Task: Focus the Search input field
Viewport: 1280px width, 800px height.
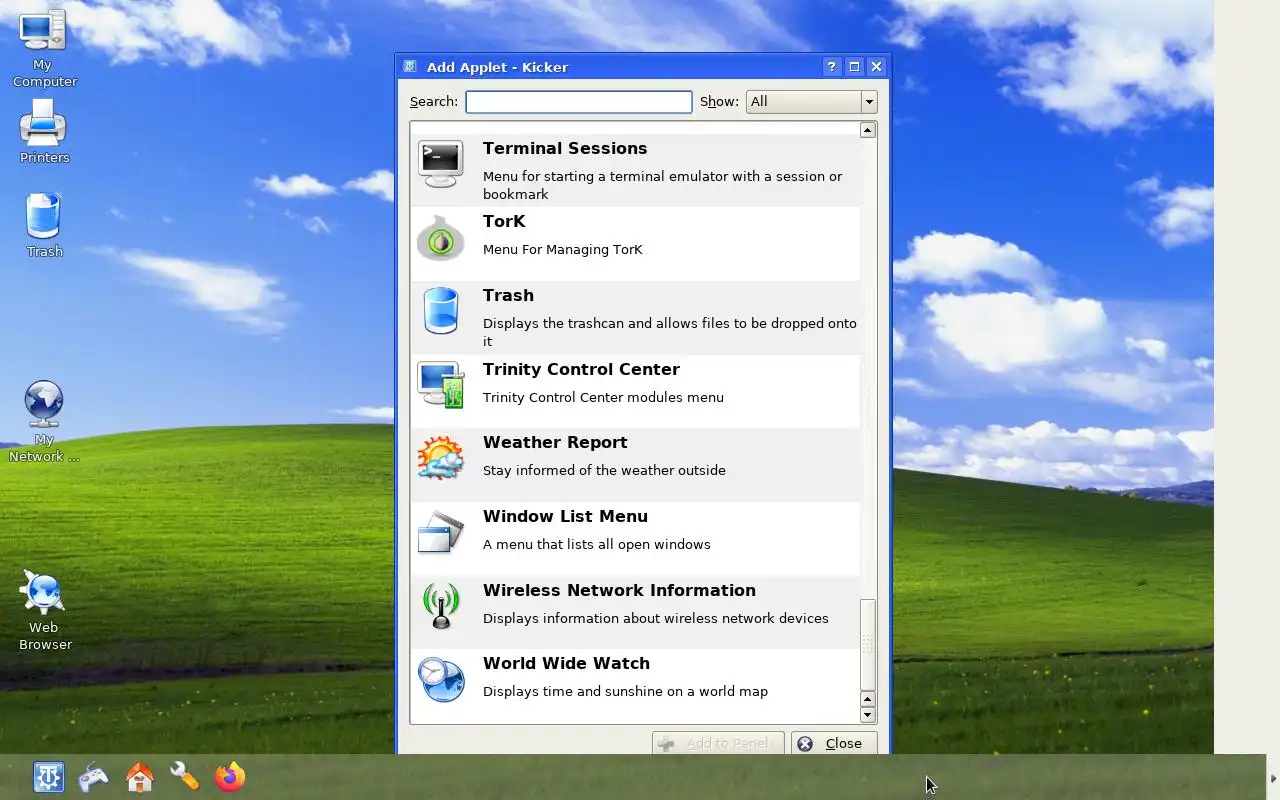Action: (x=579, y=101)
